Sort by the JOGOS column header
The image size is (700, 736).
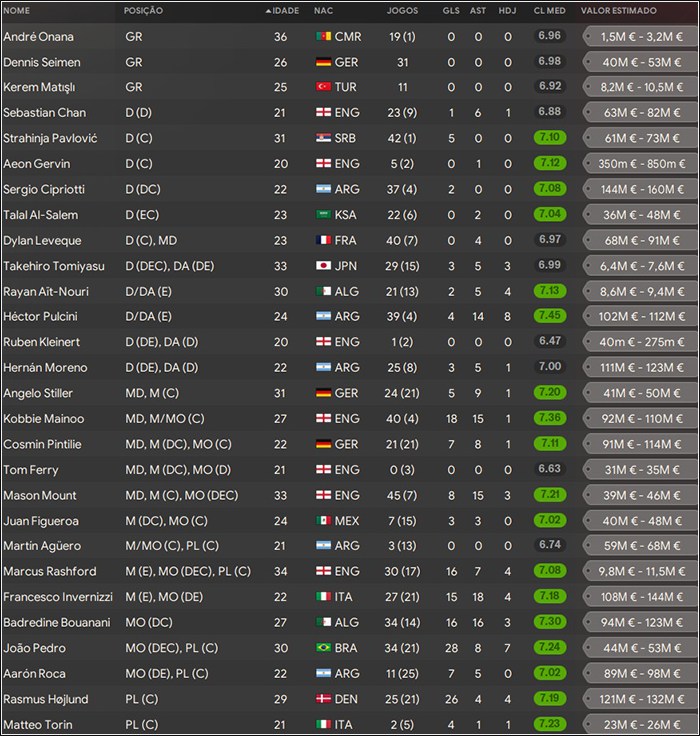point(402,11)
